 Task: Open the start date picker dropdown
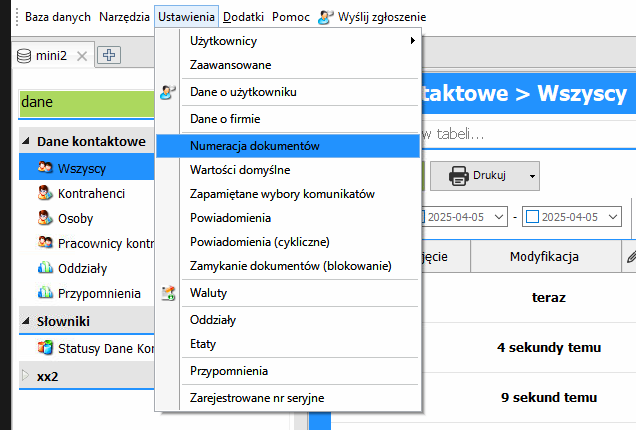pyautogui.click(x=499, y=217)
